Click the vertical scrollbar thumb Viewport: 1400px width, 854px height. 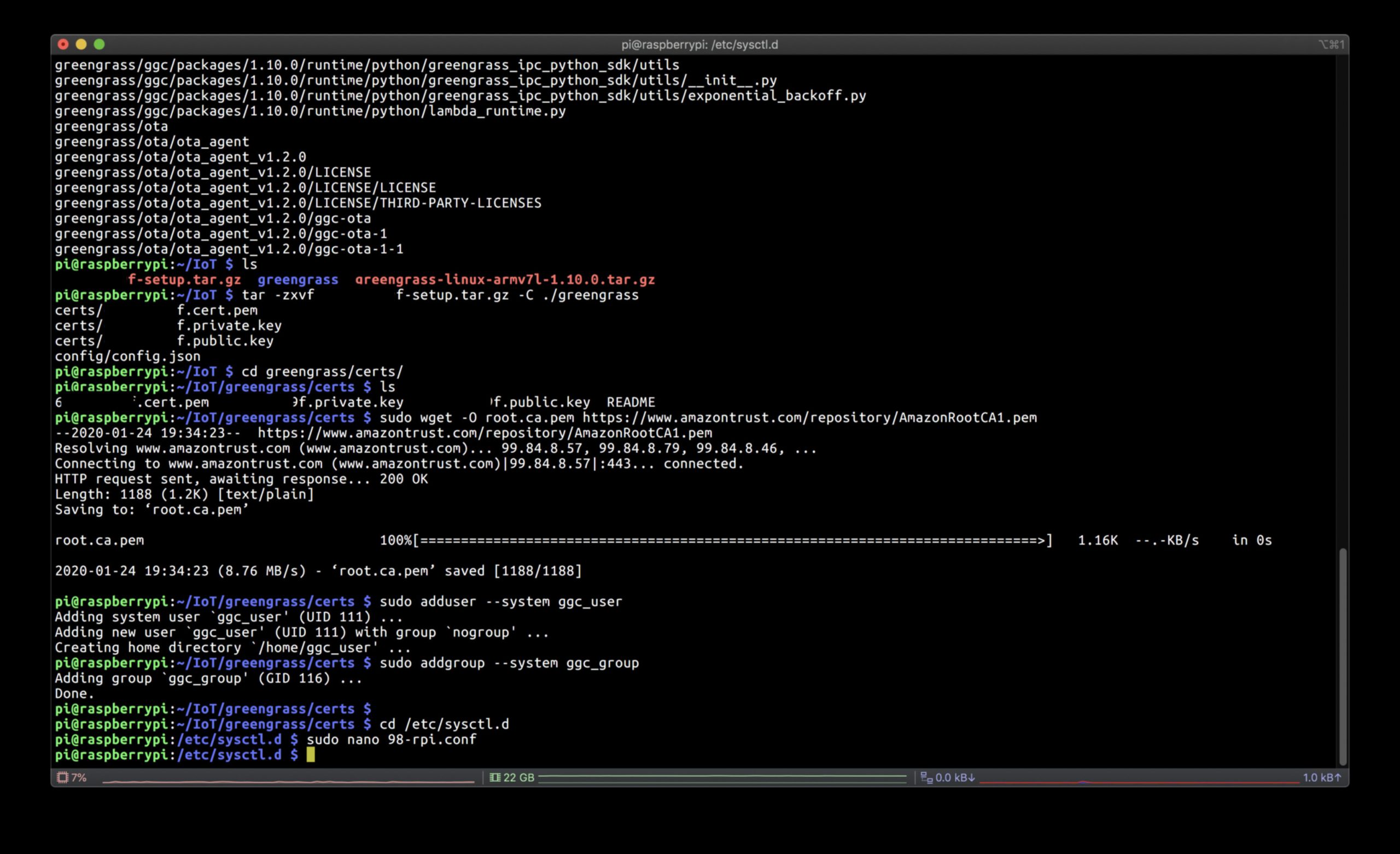pyautogui.click(x=1343, y=656)
